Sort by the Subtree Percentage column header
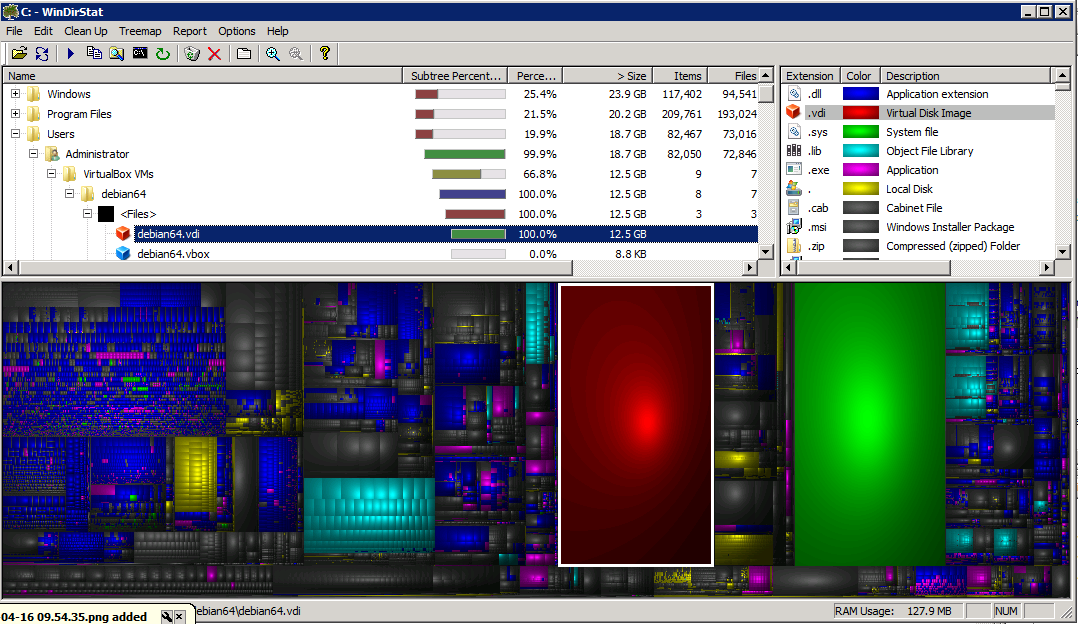This screenshot has width=1078, height=624. coord(456,76)
